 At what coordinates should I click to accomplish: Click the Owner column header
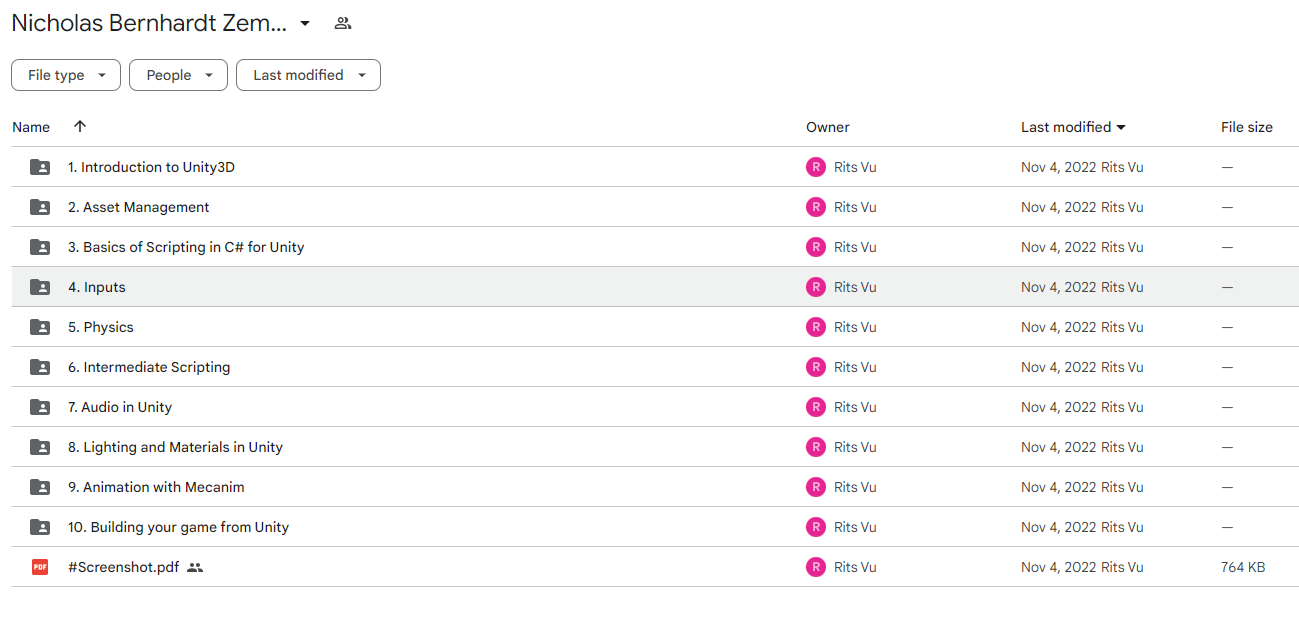click(x=828, y=127)
